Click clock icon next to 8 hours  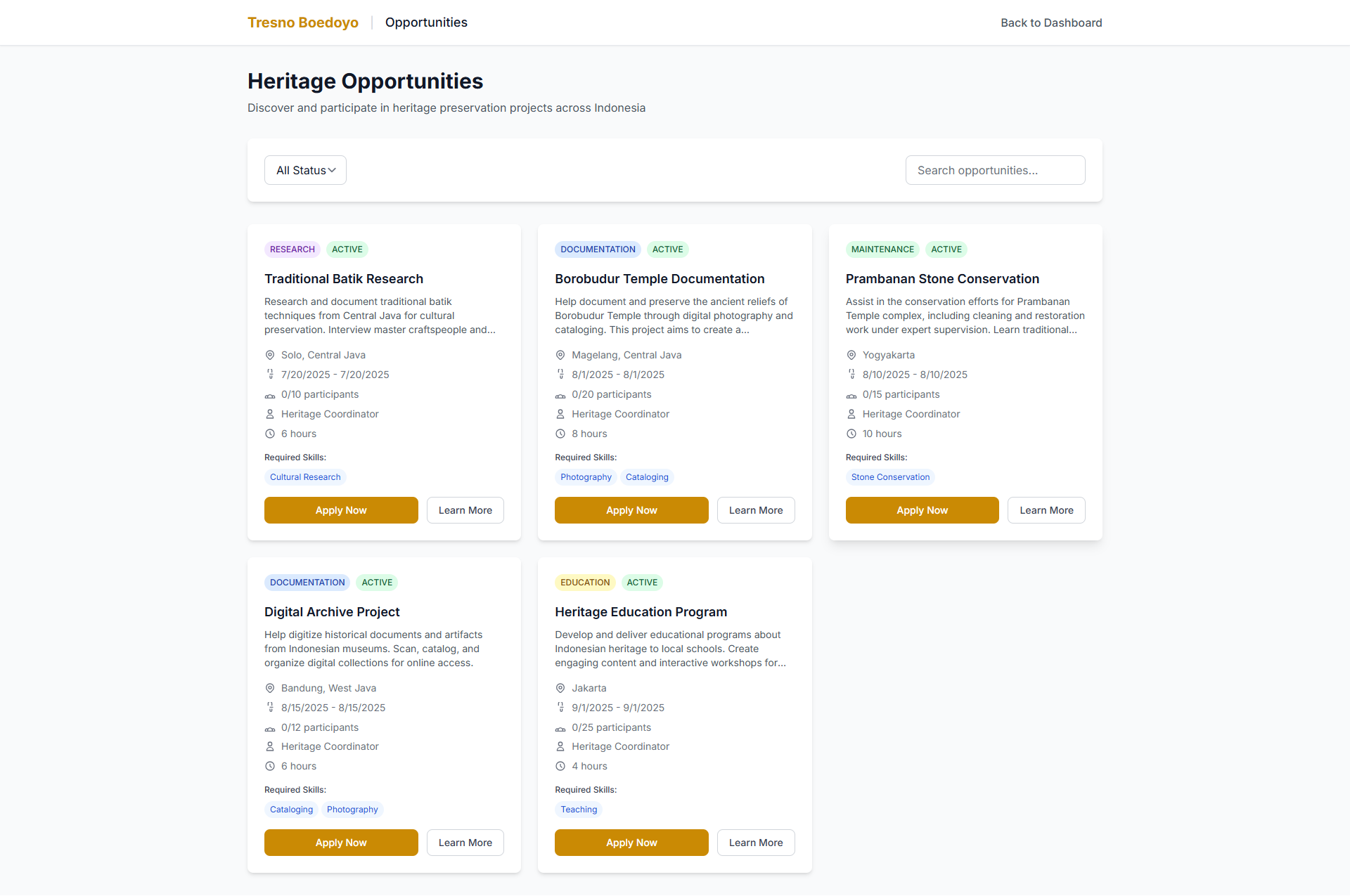560,434
